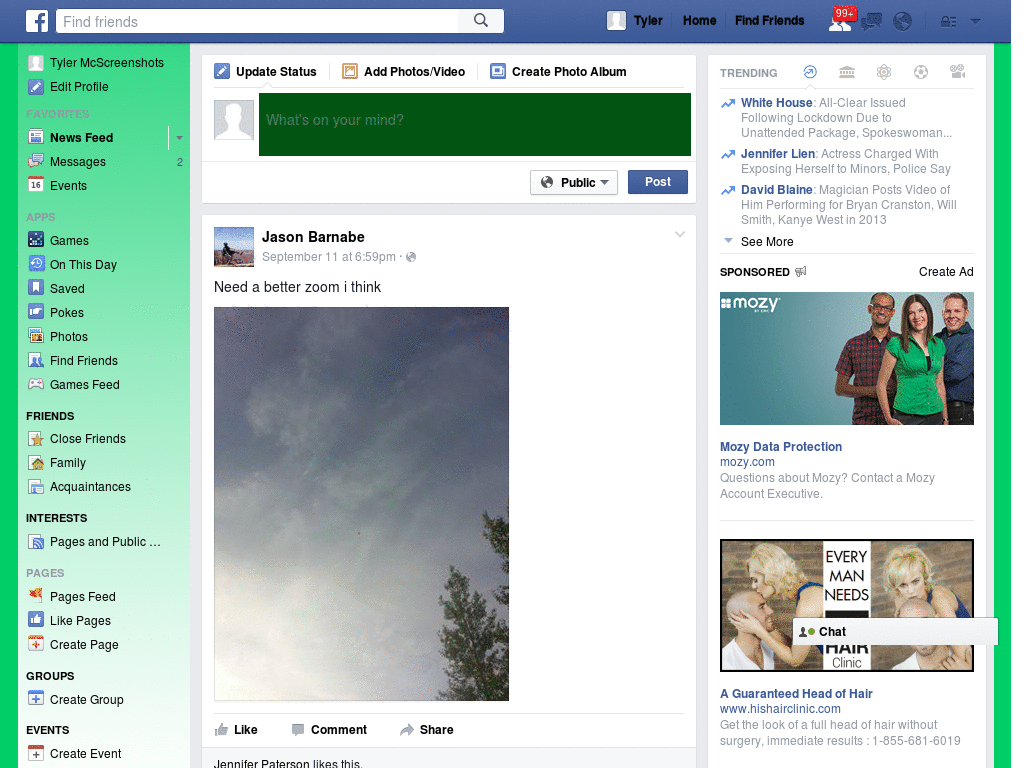This screenshot has width=1024, height=768.
Task: View notifications via the globe icon
Action: point(902,21)
